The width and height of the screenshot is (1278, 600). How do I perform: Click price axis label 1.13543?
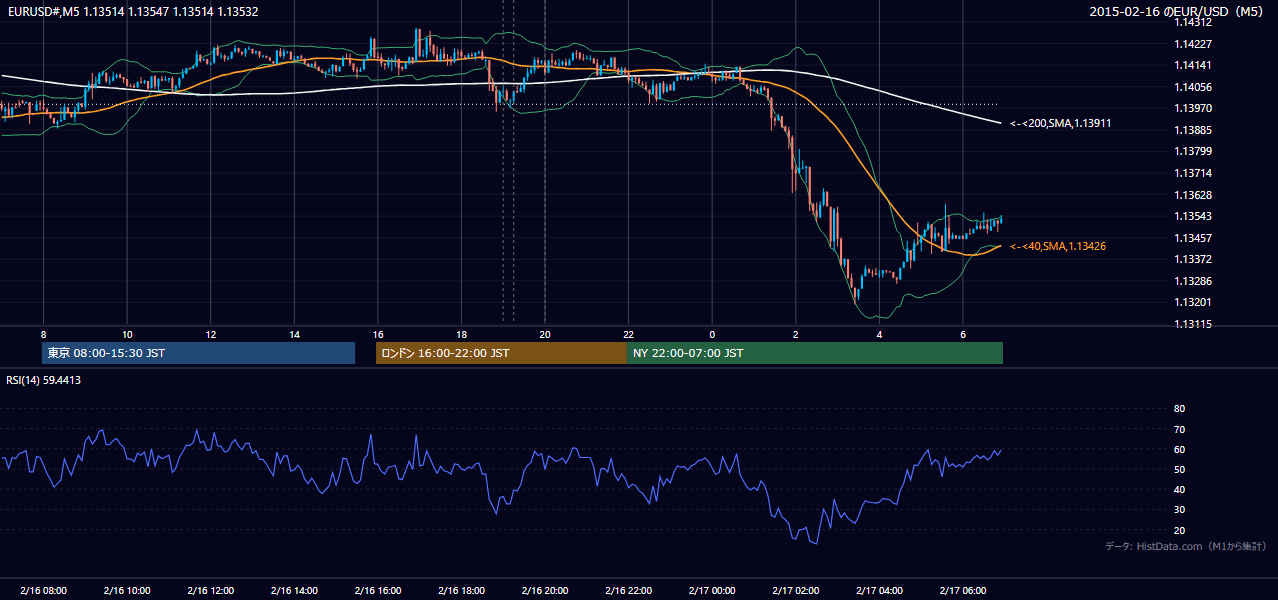[x=1193, y=216]
